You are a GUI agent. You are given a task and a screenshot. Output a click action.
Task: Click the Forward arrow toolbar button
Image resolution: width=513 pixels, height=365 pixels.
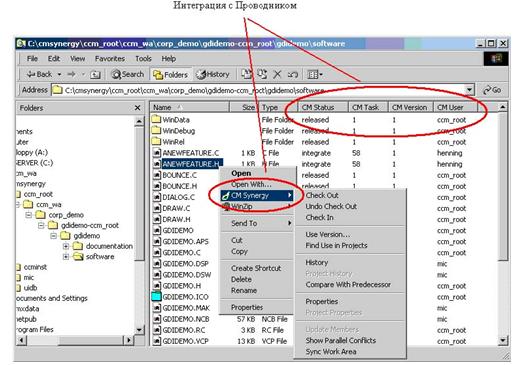click(71, 74)
